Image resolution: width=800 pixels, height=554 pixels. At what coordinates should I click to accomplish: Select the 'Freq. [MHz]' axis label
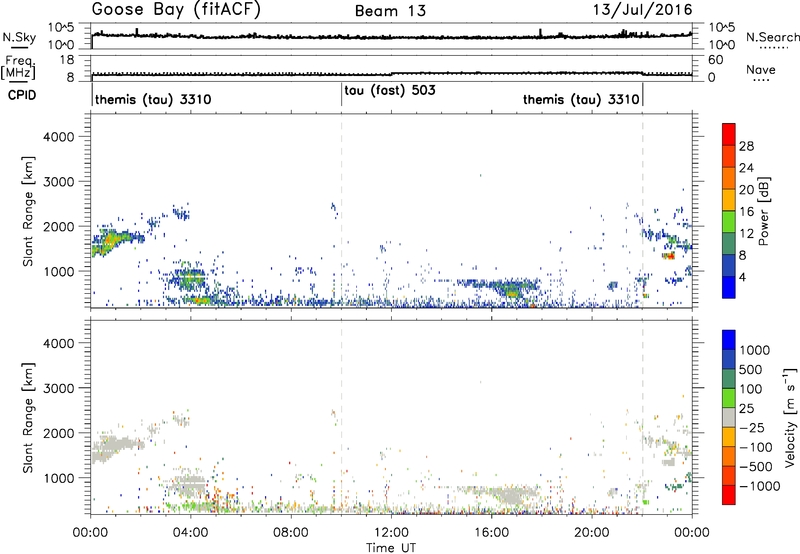point(19,68)
